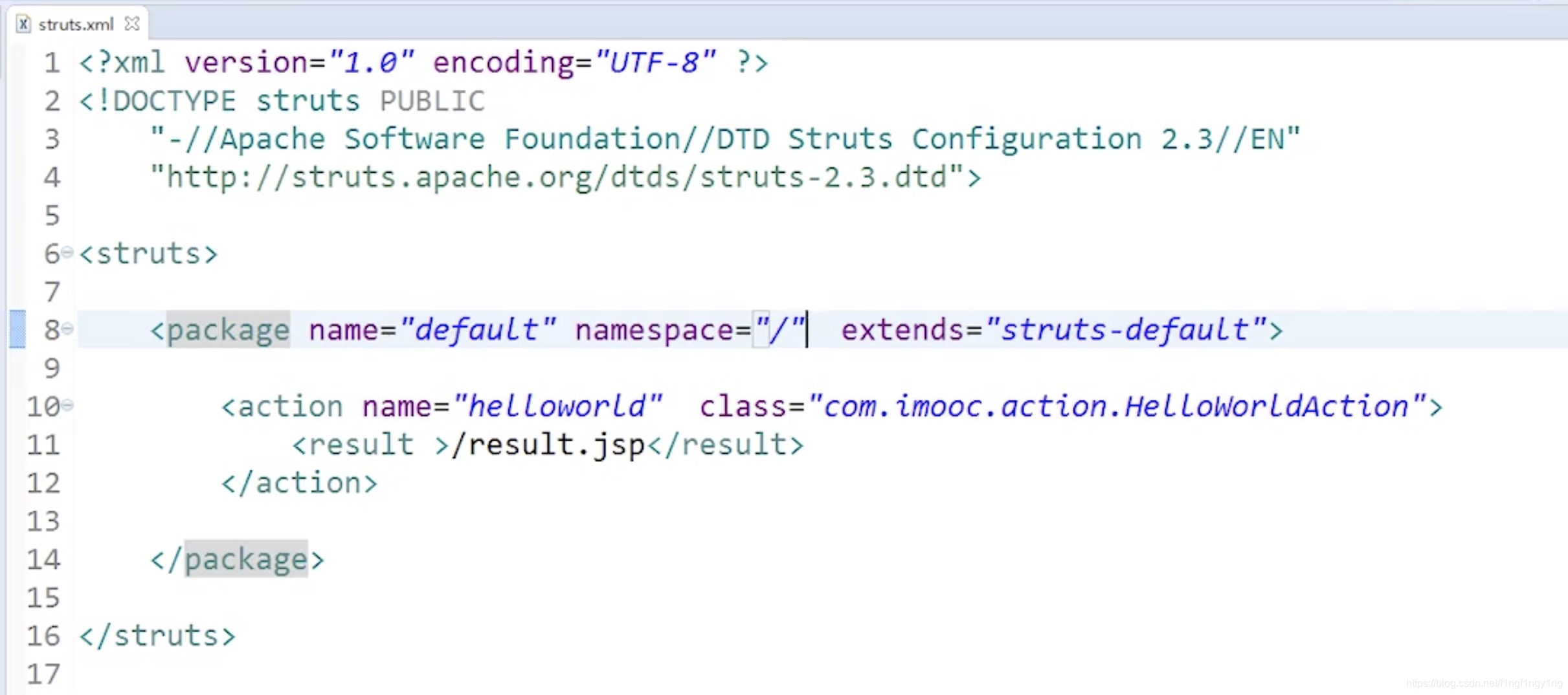Click the name value "default"

(x=478, y=329)
